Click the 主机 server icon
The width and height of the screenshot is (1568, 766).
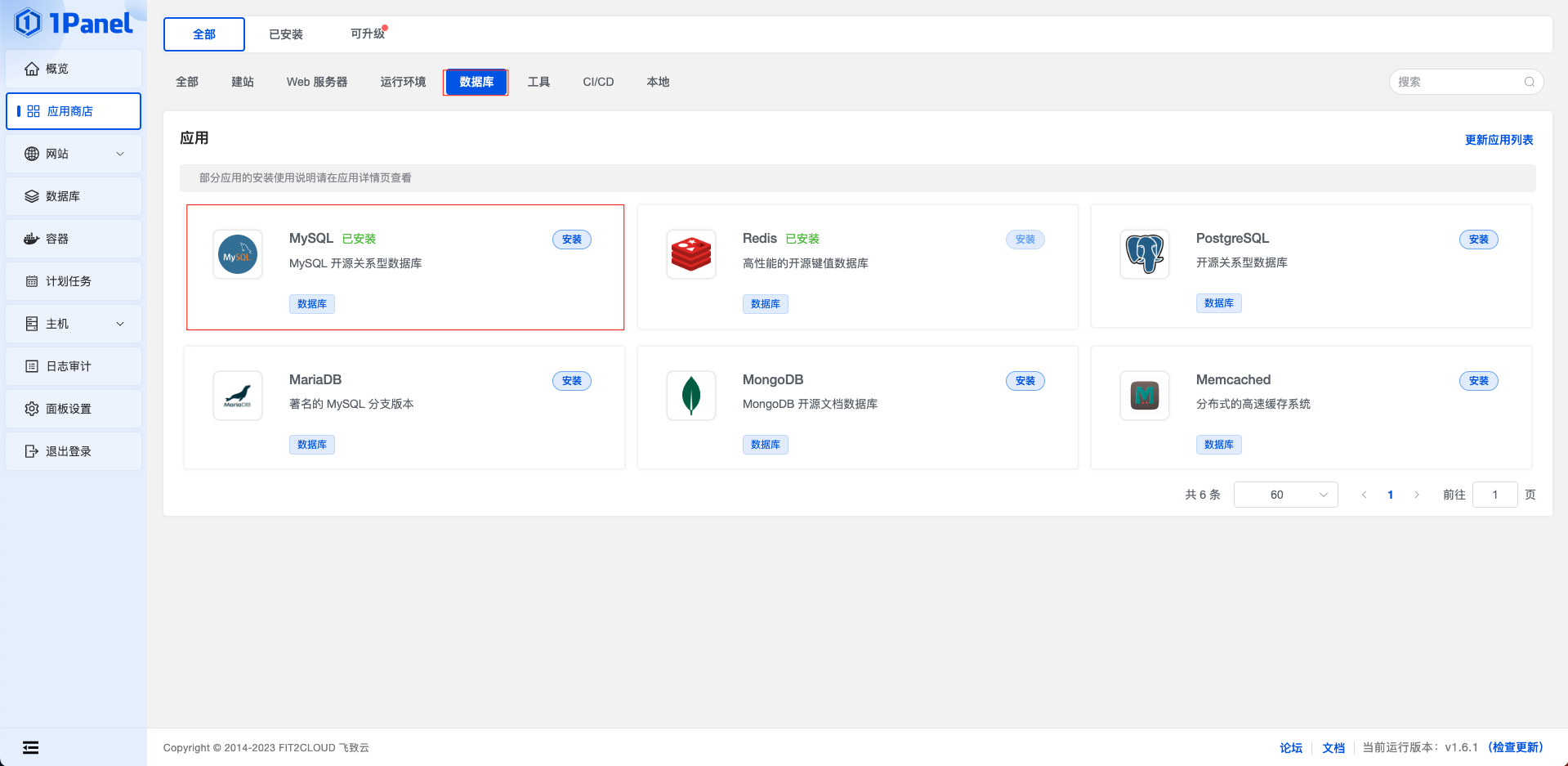pos(32,324)
